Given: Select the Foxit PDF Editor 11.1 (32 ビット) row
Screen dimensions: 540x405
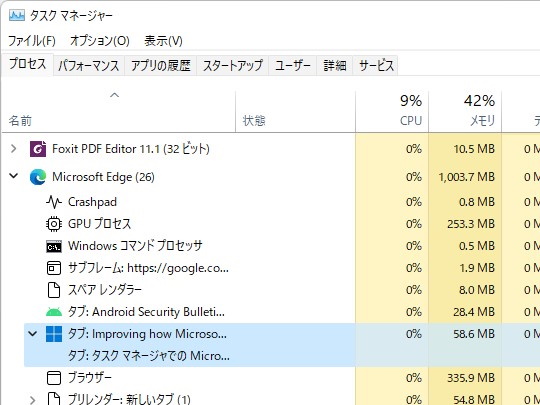Looking at the screenshot, I should click(271, 149).
